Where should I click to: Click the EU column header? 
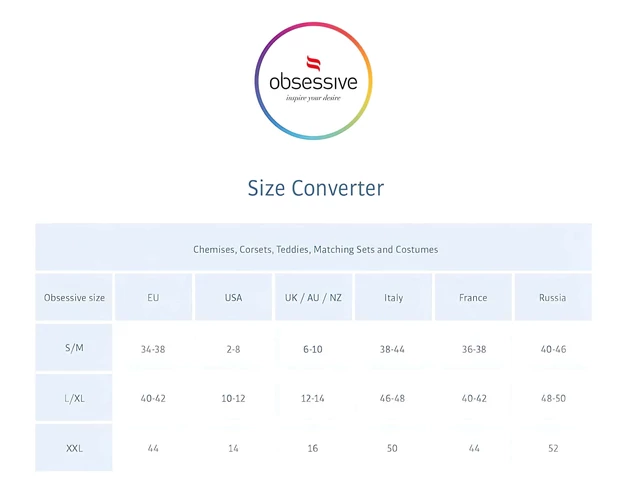(153, 298)
